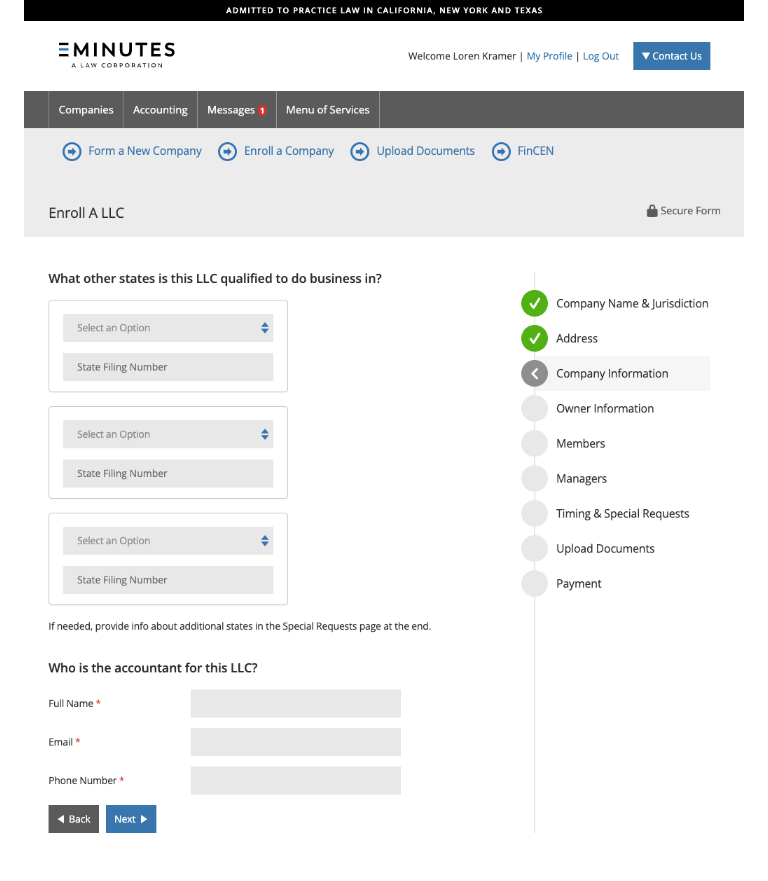Click the Next button
This screenshot has width=768, height=881.
pyautogui.click(x=130, y=819)
